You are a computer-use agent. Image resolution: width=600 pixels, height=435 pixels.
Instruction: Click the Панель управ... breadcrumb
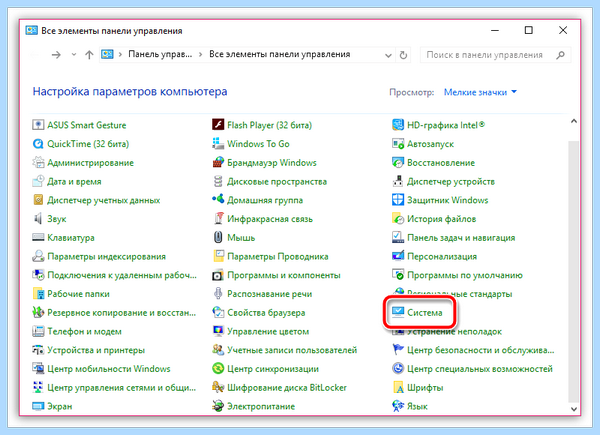tap(160, 54)
